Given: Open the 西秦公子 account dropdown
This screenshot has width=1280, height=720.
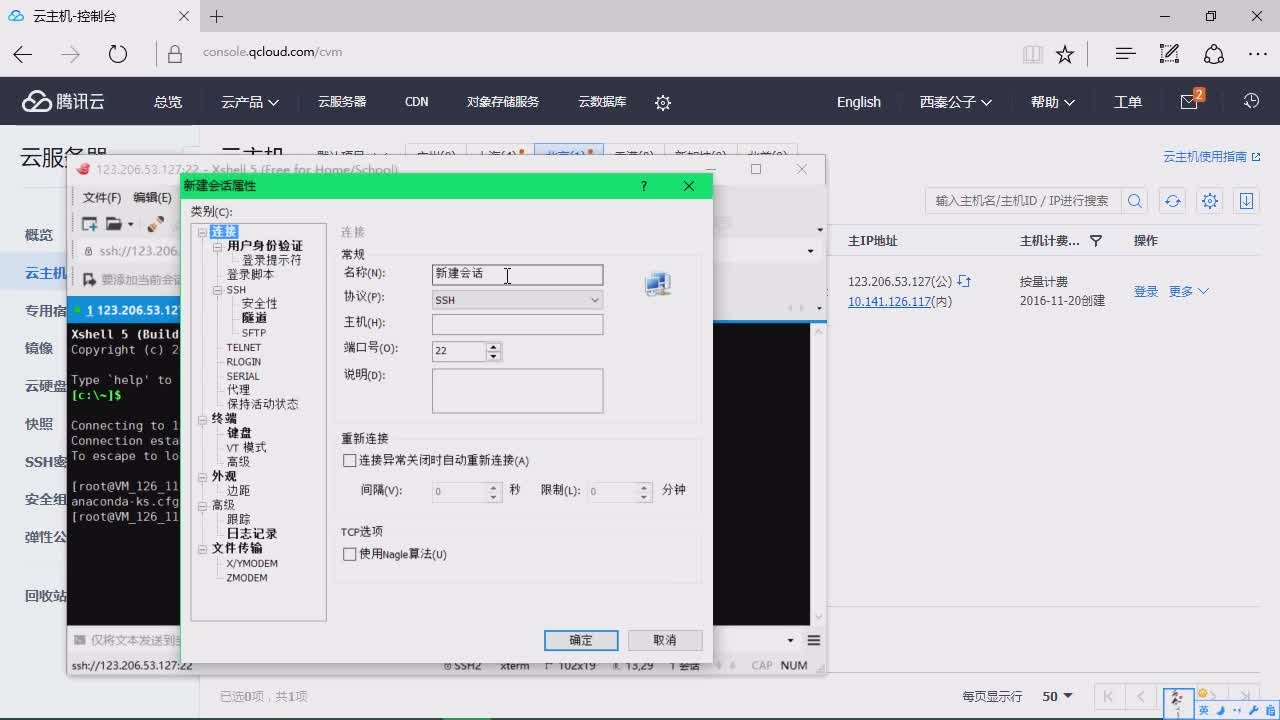Looking at the screenshot, I should tap(956, 102).
